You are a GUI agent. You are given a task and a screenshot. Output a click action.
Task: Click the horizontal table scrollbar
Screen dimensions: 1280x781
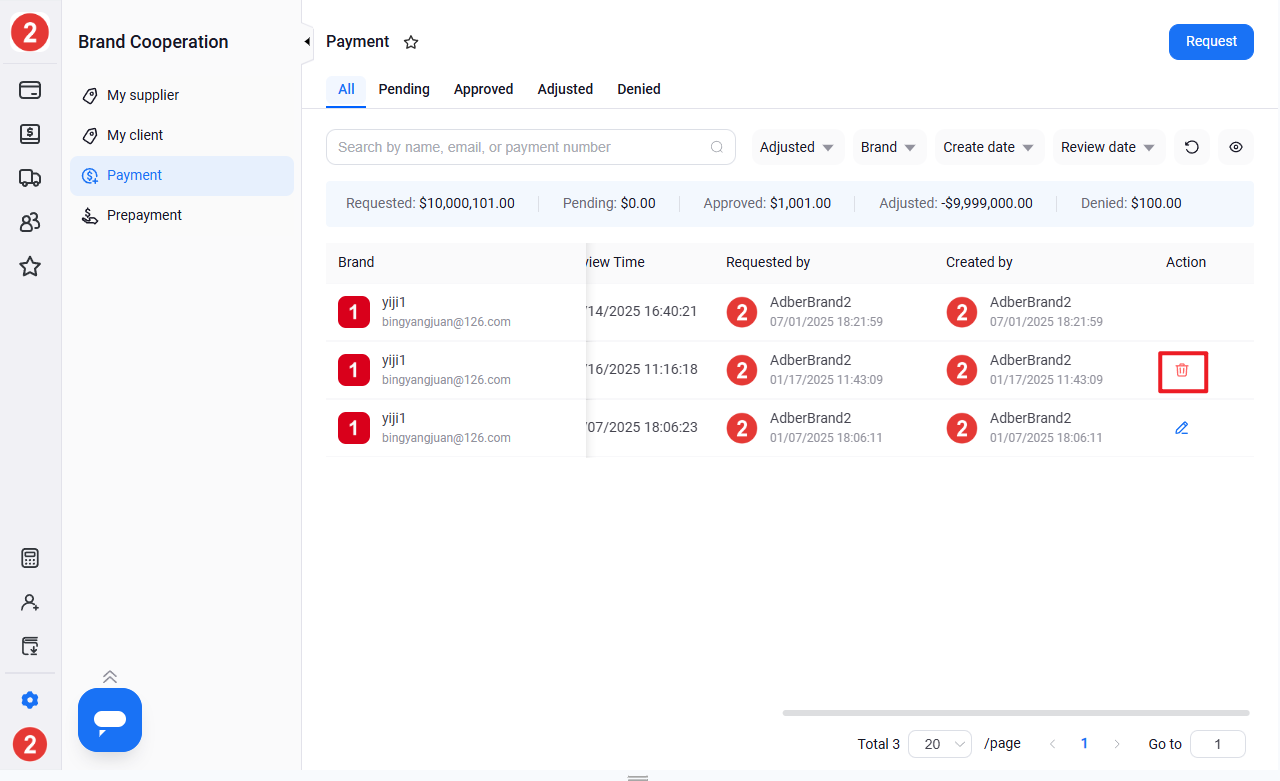click(1016, 713)
